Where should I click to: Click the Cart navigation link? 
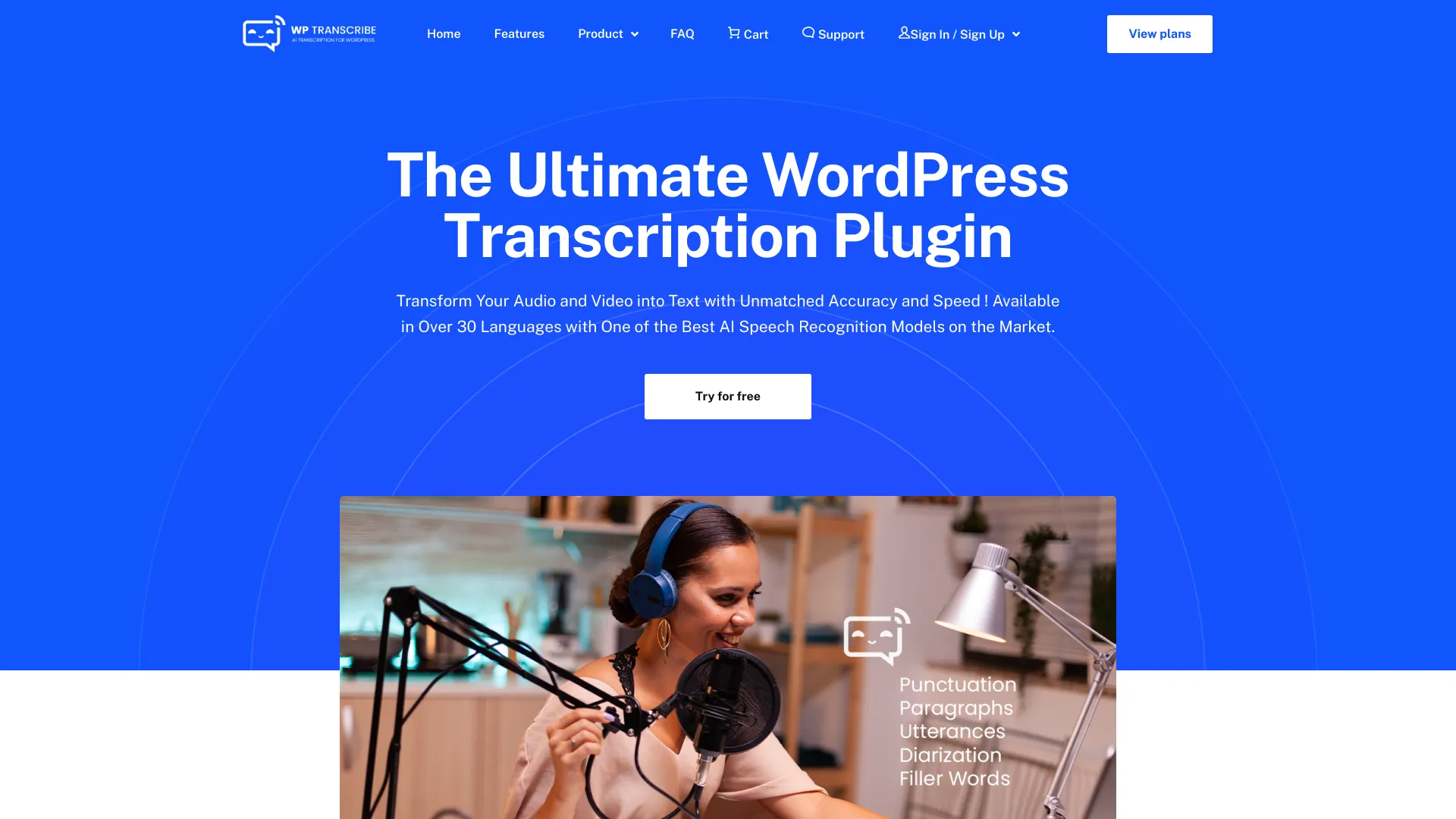[748, 34]
